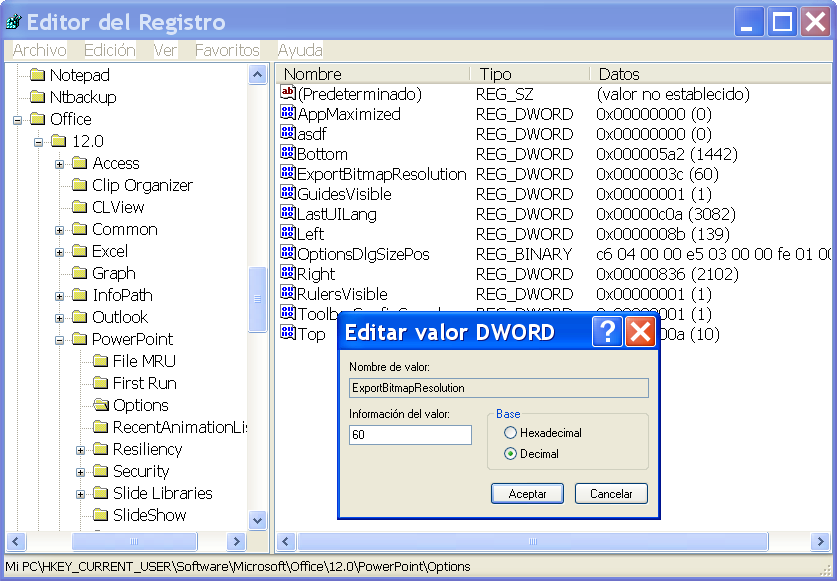The width and height of the screenshot is (837, 581).
Task: Open the Archivo menu
Action: coord(40,50)
